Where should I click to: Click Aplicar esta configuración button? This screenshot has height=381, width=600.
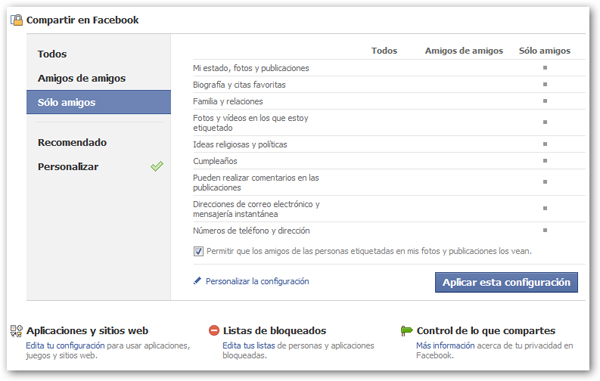506,282
